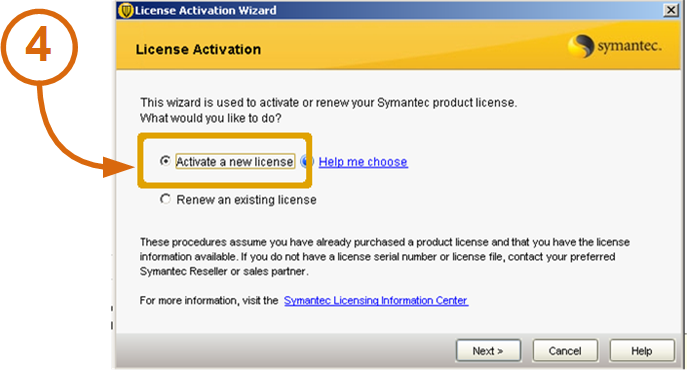Click the 'For more information, visit the' text
Screen dimensions: 688x371
click(209, 300)
